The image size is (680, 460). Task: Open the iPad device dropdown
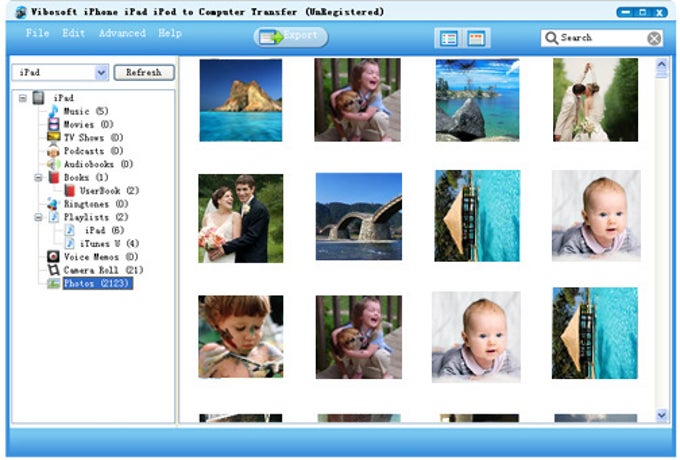101,72
